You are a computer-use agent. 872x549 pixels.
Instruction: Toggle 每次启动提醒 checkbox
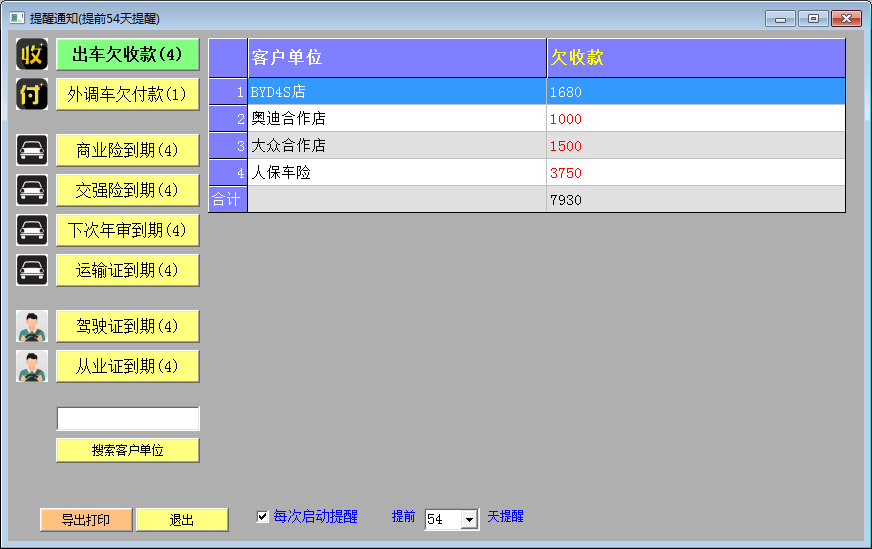coord(262,517)
